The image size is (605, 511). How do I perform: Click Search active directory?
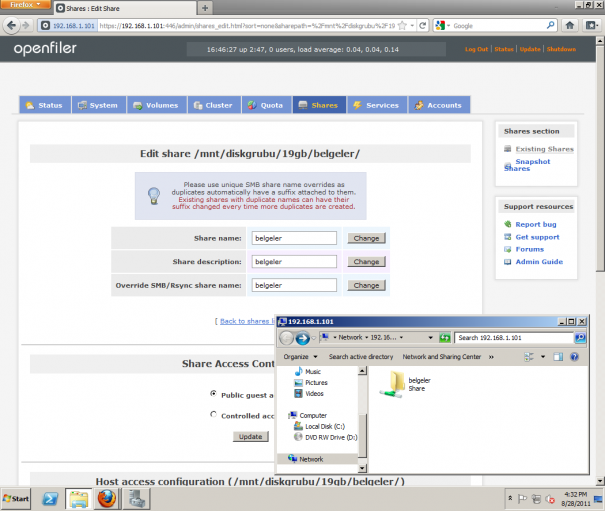[x=361, y=357]
